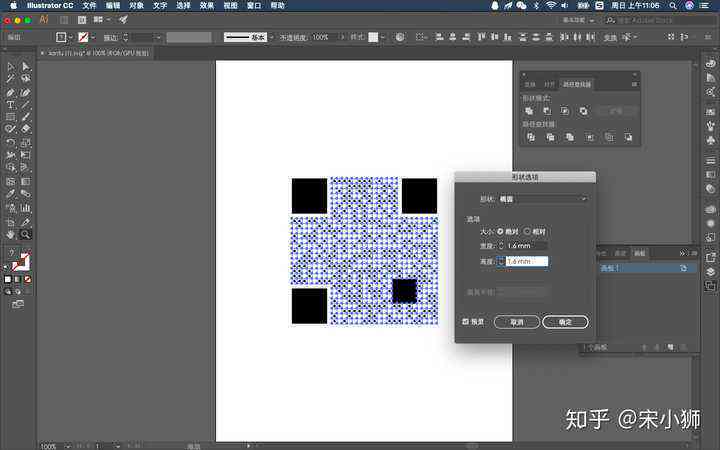
Task: Click the Minus Back pathfinder icon
Action: coord(628,137)
